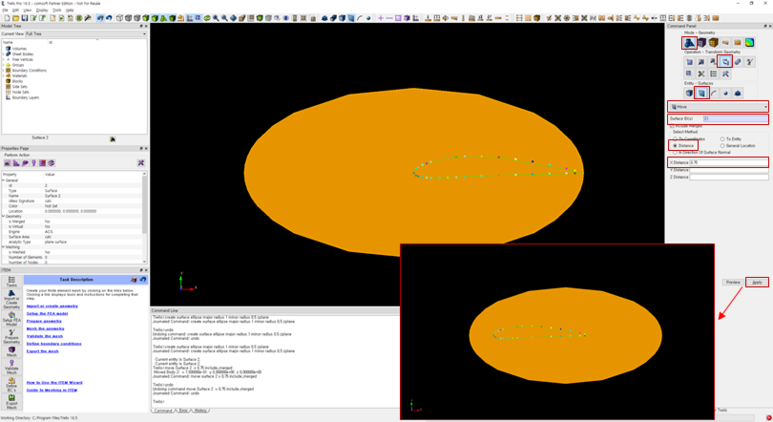Click the Z Distance input field
This screenshot has width=773, height=422.
tap(728, 177)
